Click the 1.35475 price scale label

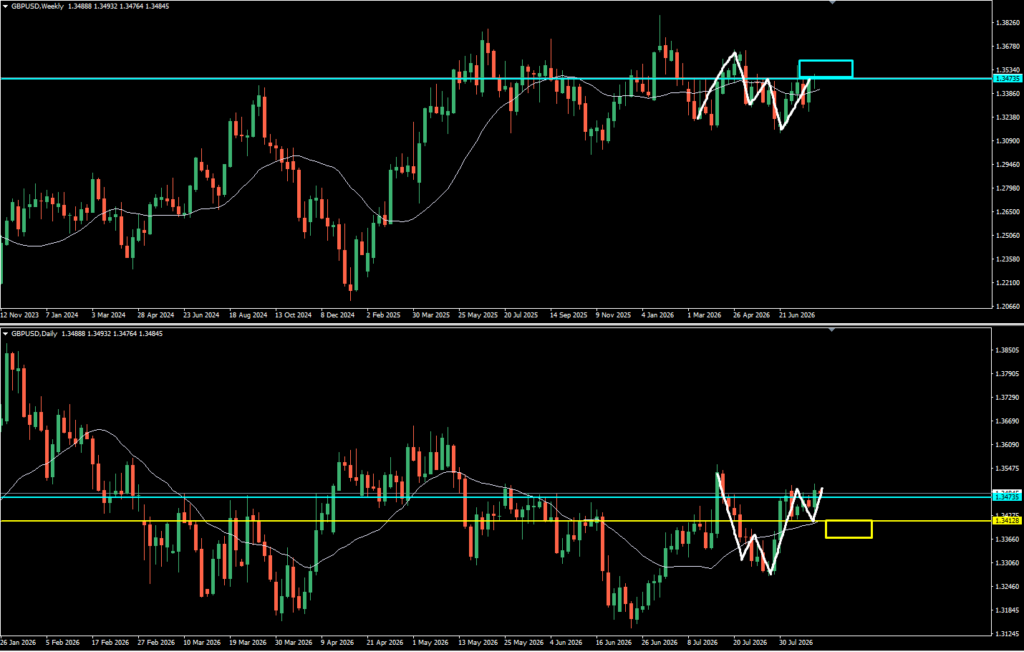(1008, 469)
